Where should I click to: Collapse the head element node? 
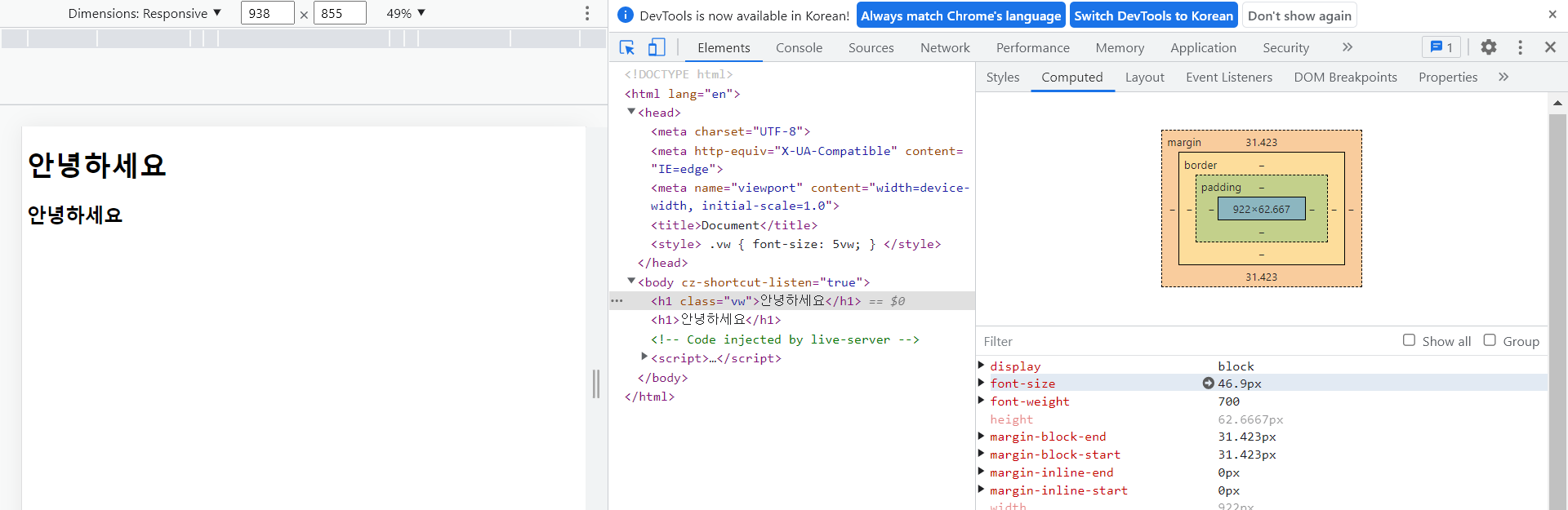click(x=631, y=112)
